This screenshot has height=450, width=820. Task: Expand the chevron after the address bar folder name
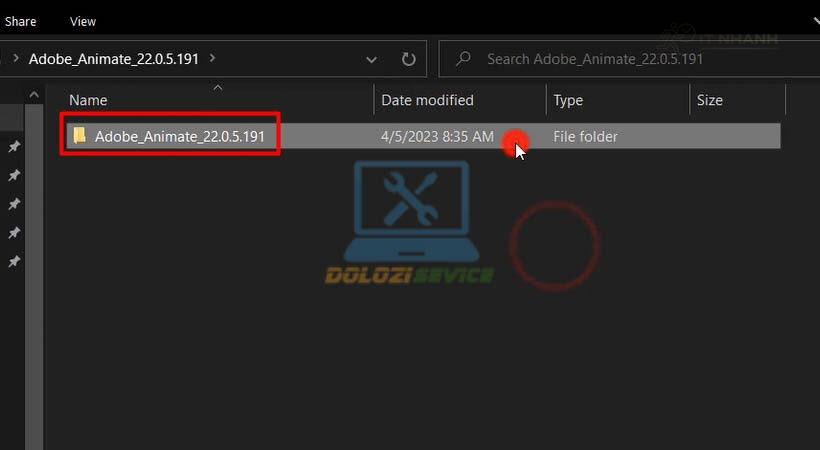point(212,58)
